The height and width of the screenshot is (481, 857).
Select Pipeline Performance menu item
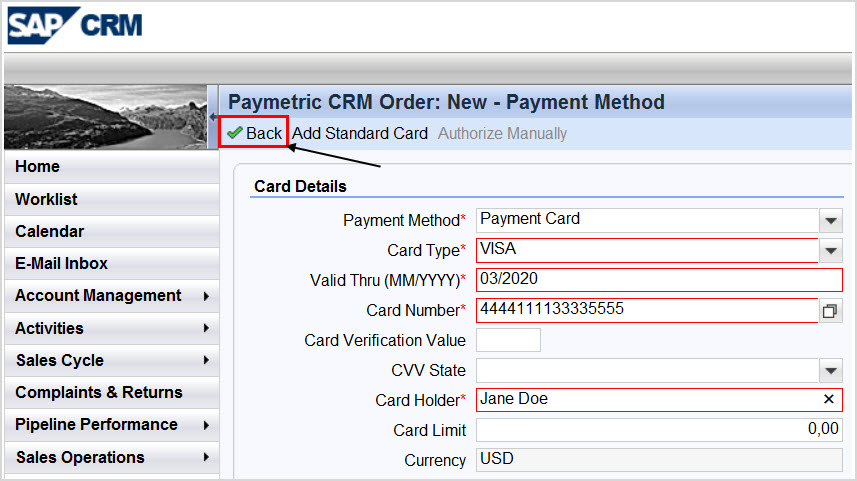111,425
